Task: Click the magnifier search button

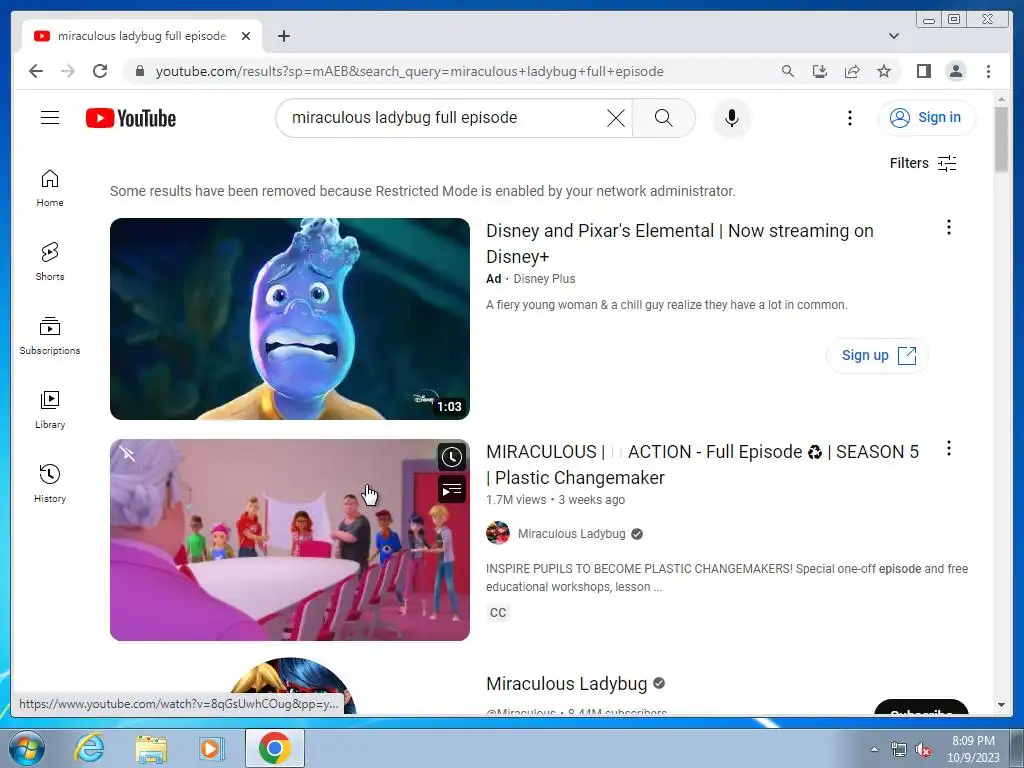Action: tap(664, 118)
